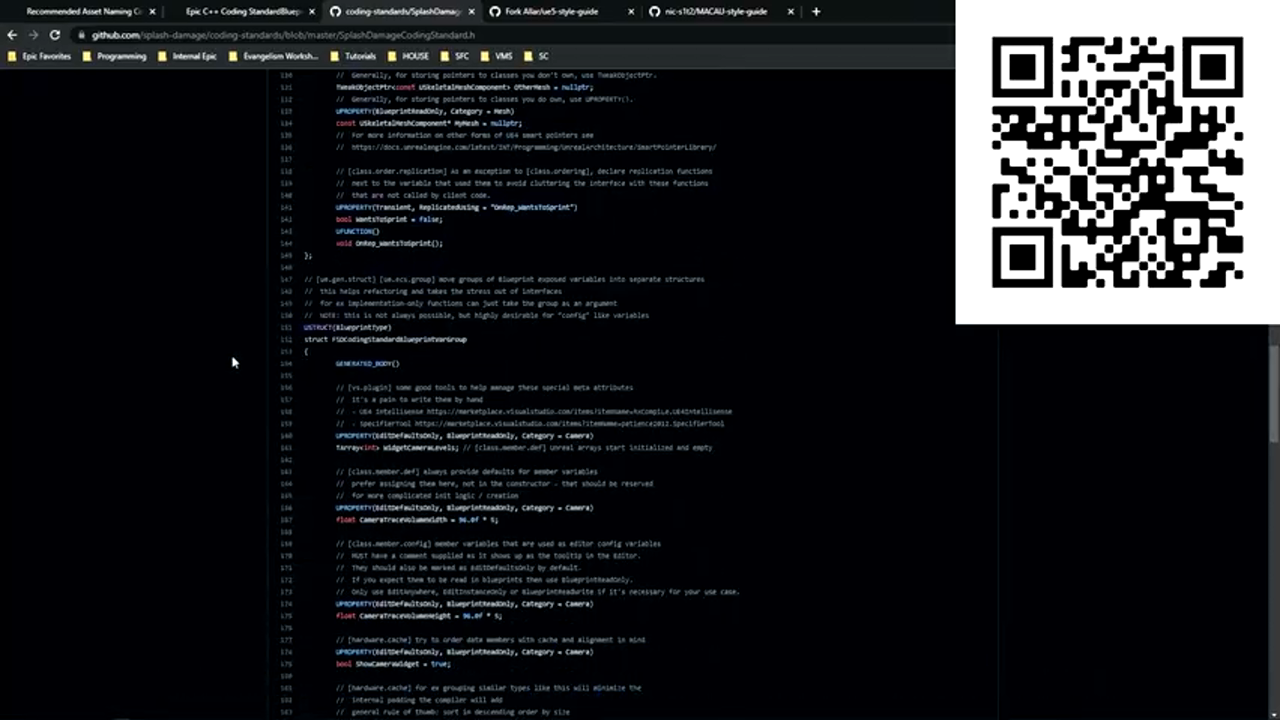Viewport: 1280px width, 720px height.
Task: Open a new browser tab
Action: [816, 12]
